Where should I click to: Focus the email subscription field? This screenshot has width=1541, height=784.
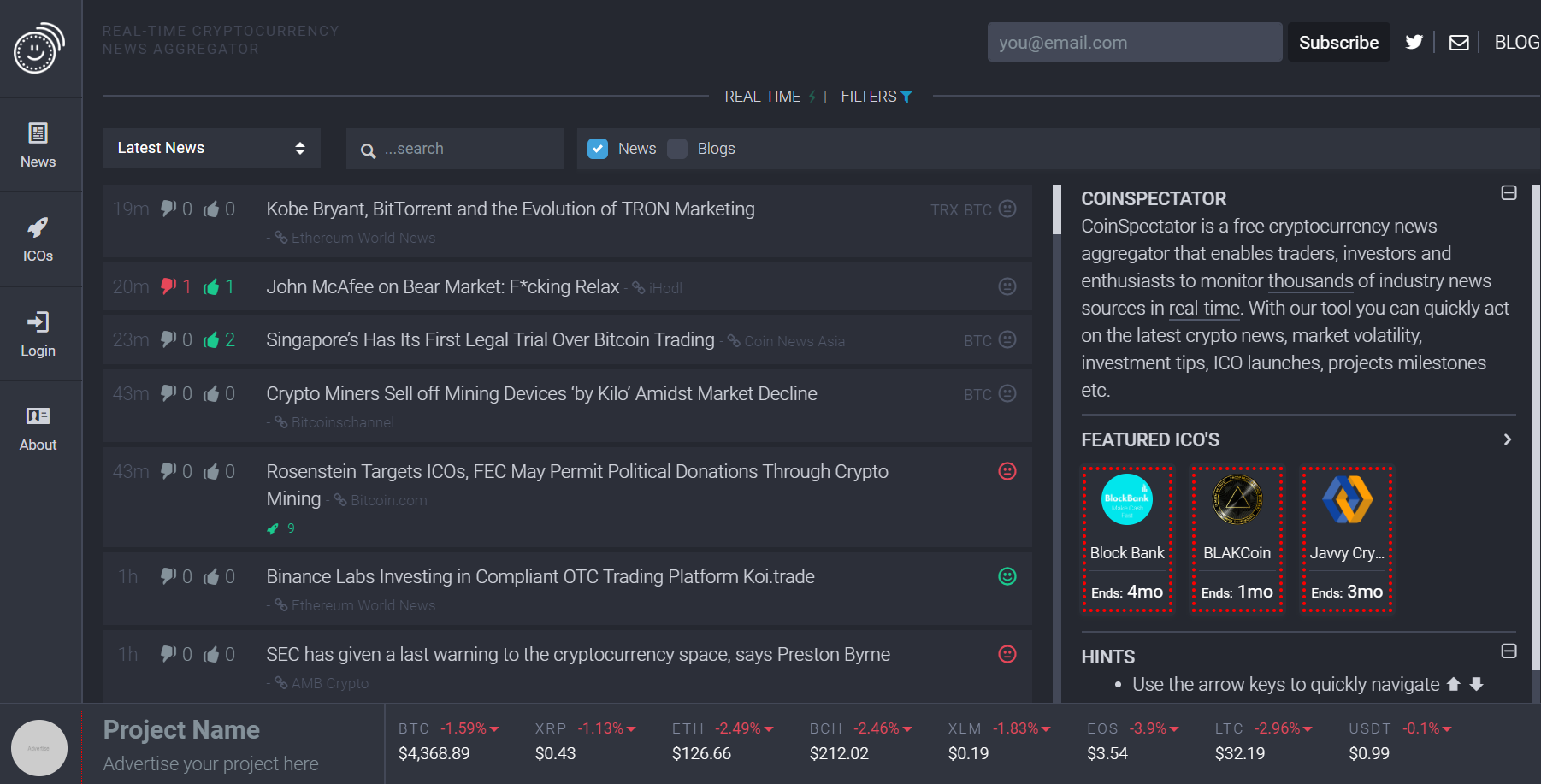[x=1135, y=42]
